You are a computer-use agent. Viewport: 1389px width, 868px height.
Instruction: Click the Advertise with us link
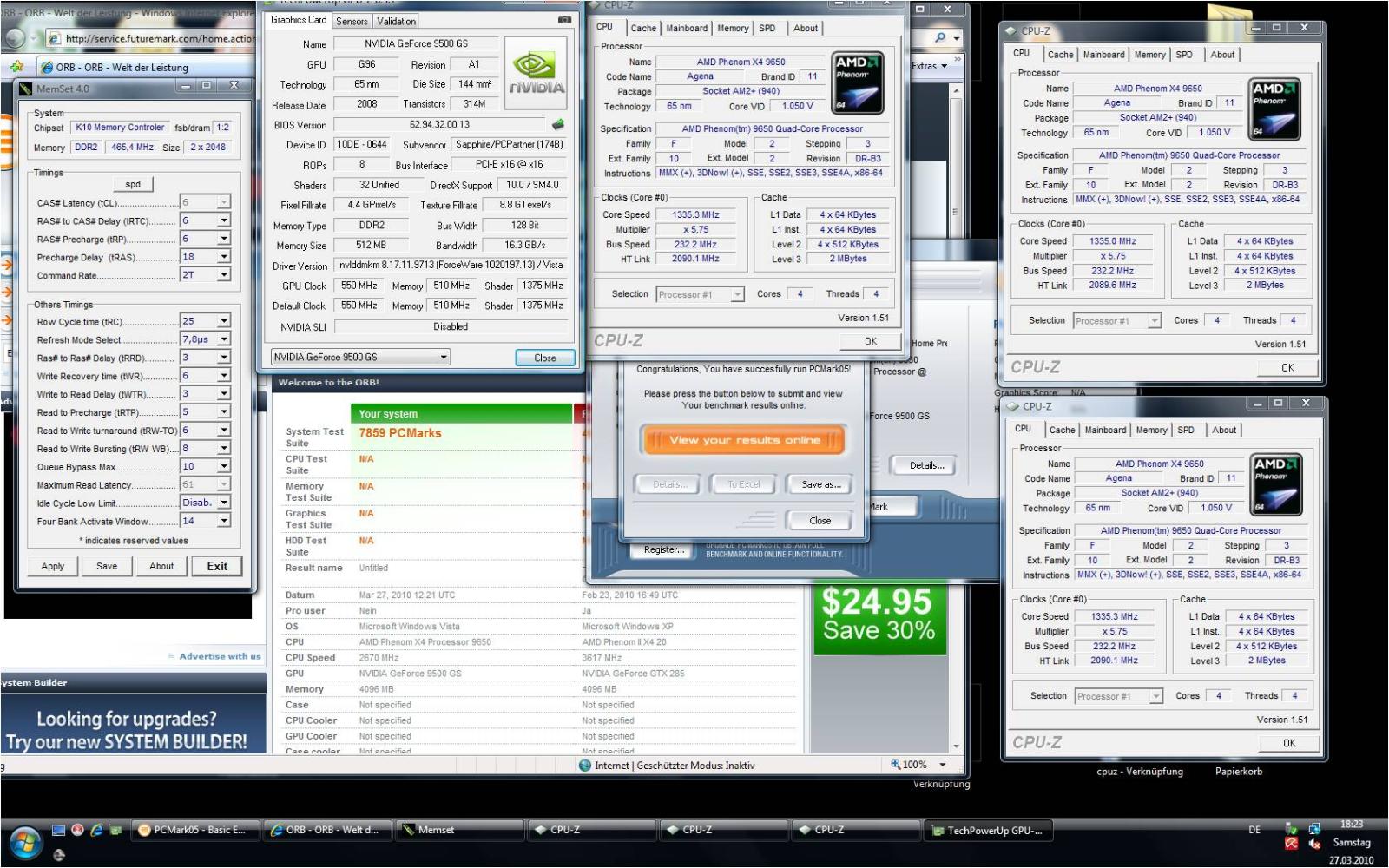click(220, 656)
